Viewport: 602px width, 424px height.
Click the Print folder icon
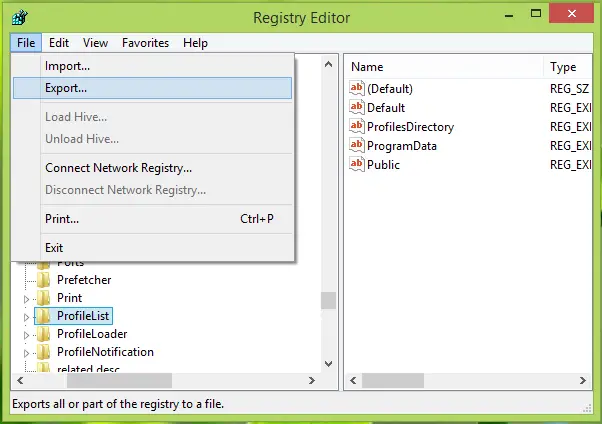pos(44,298)
